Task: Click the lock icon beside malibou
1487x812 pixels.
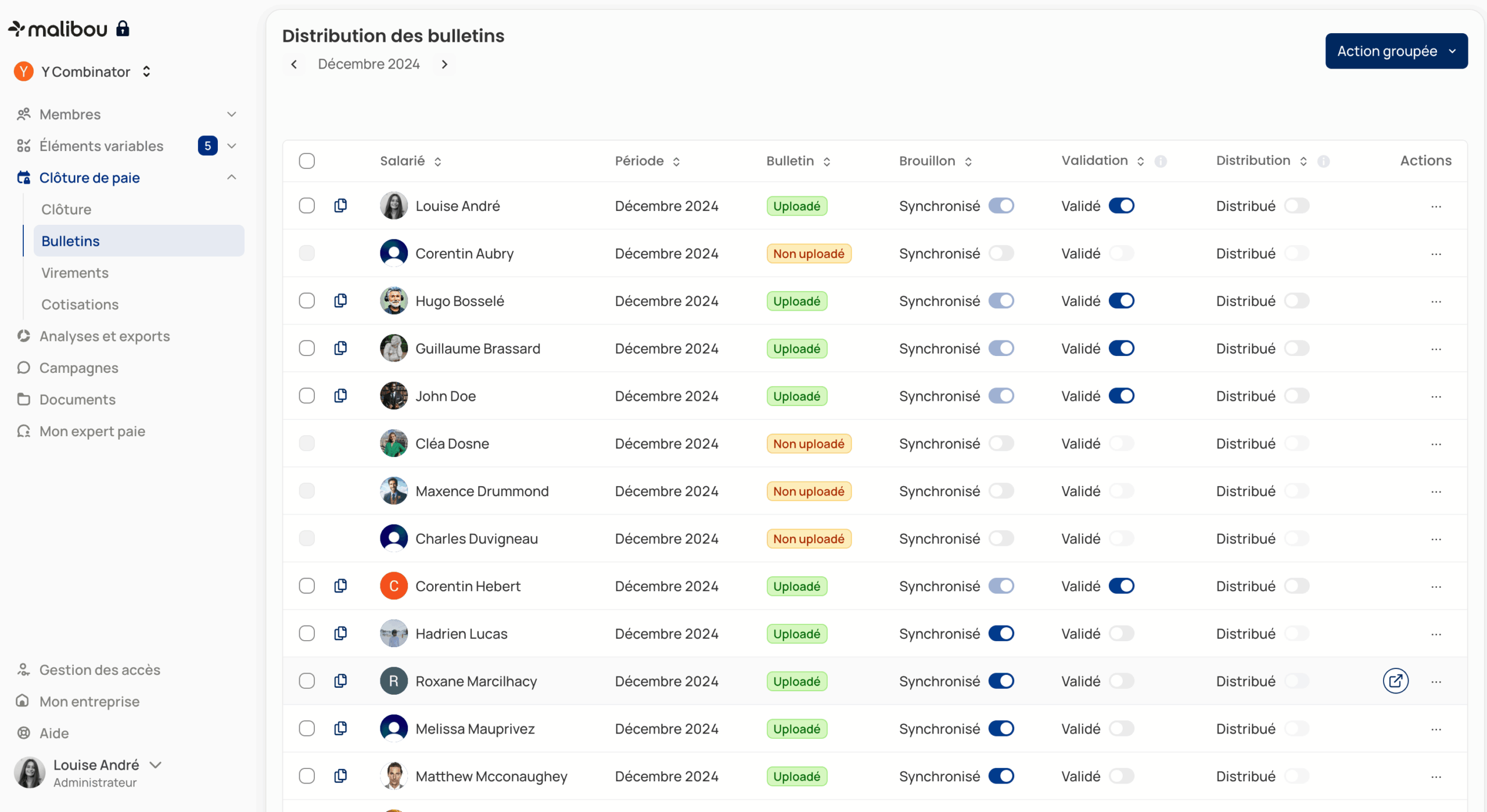Action: coord(123,28)
